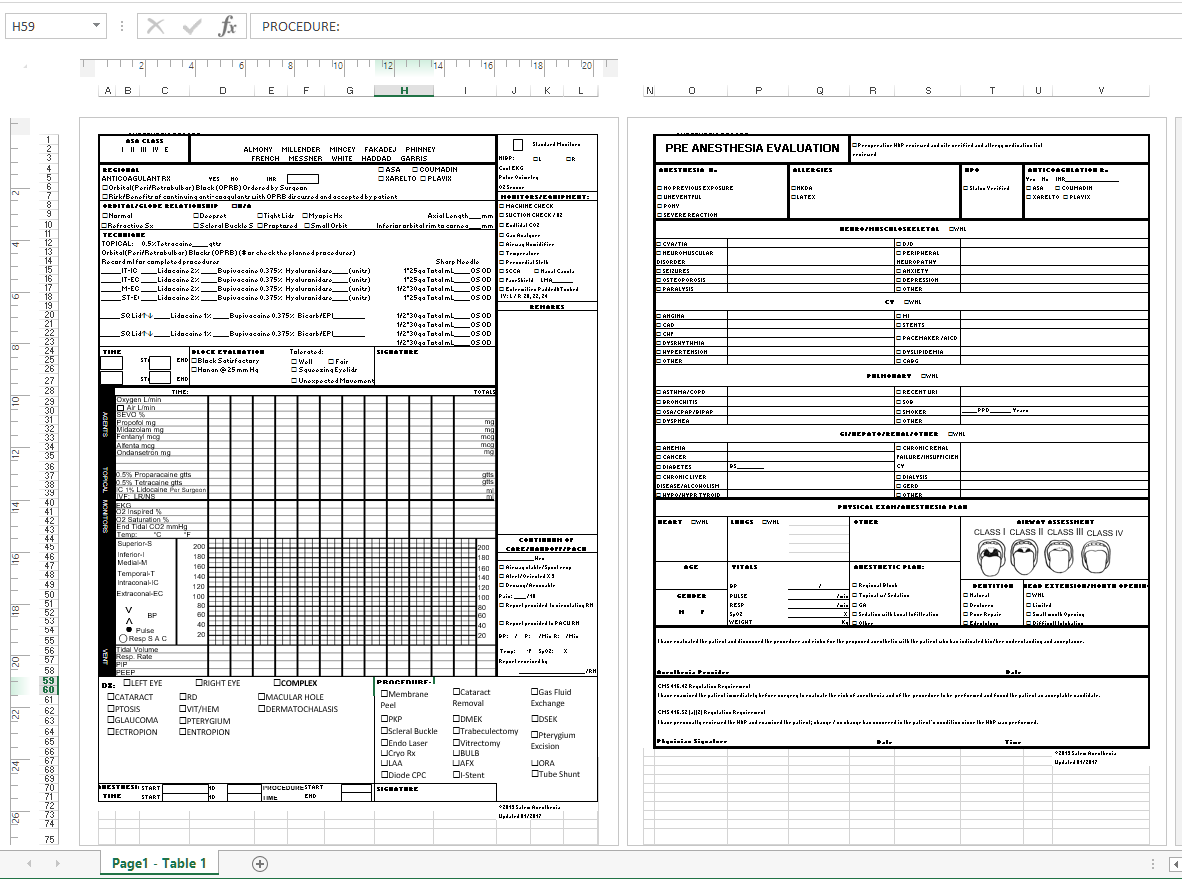Tick the GLAUCOMA checkbox
This screenshot has width=1182, height=879.
(x=112, y=720)
